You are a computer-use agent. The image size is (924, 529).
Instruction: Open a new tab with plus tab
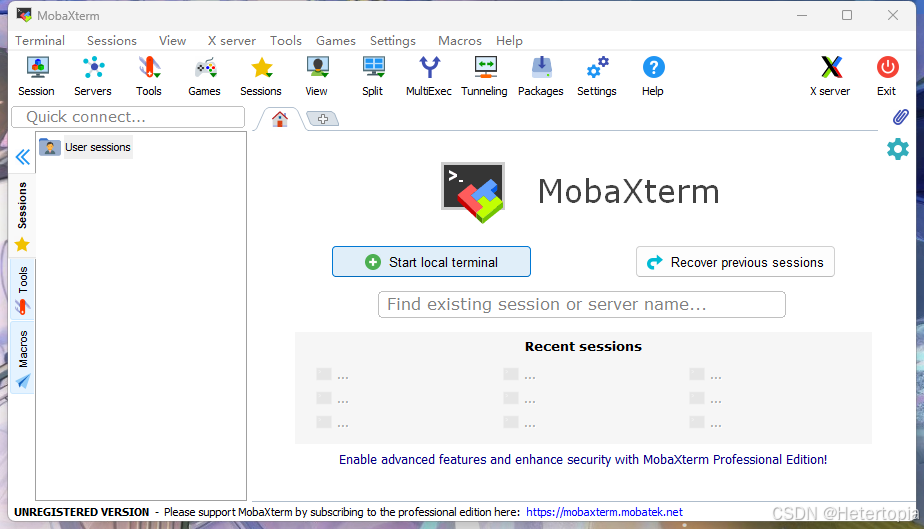coord(323,119)
